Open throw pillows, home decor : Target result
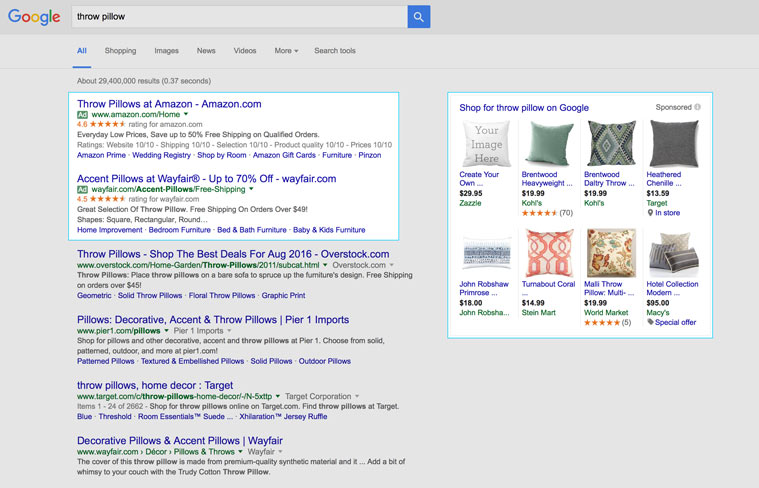 155,385
